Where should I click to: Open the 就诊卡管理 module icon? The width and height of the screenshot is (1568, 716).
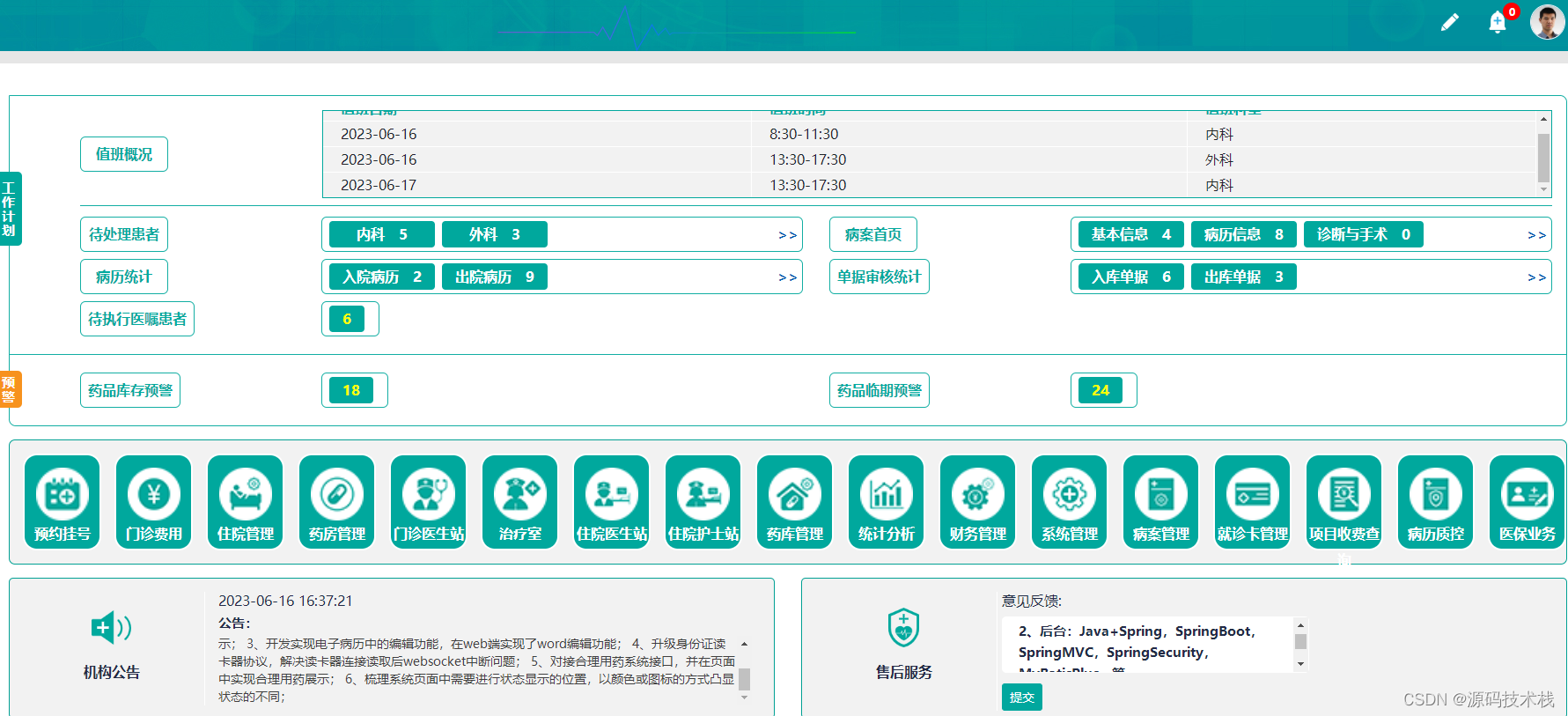tap(1252, 502)
